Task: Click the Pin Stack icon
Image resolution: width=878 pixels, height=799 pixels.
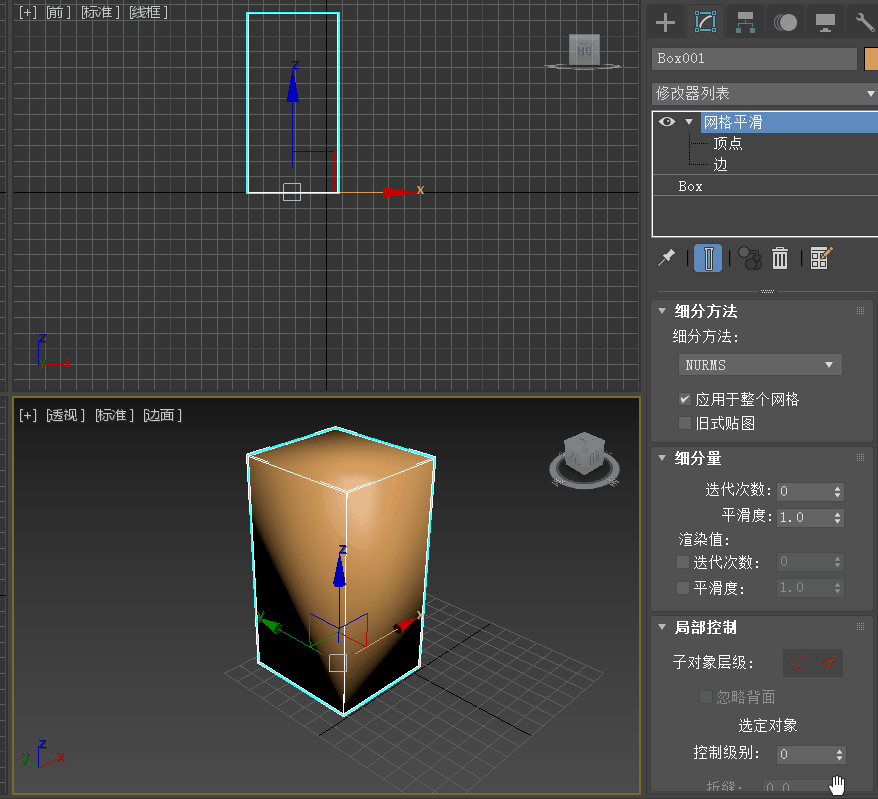Action: pos(666,258)
